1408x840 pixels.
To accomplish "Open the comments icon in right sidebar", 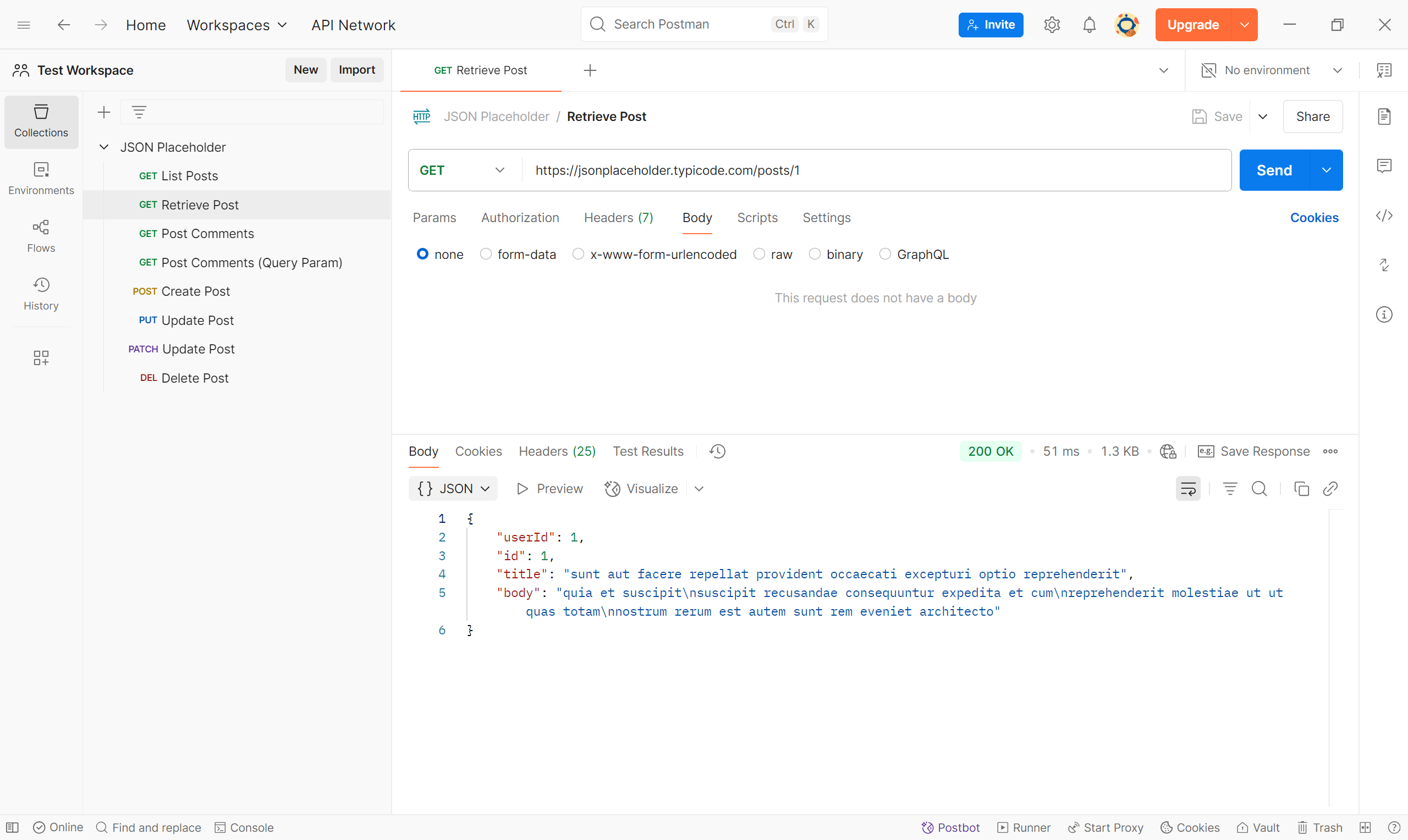I will tap(1384, 166).
